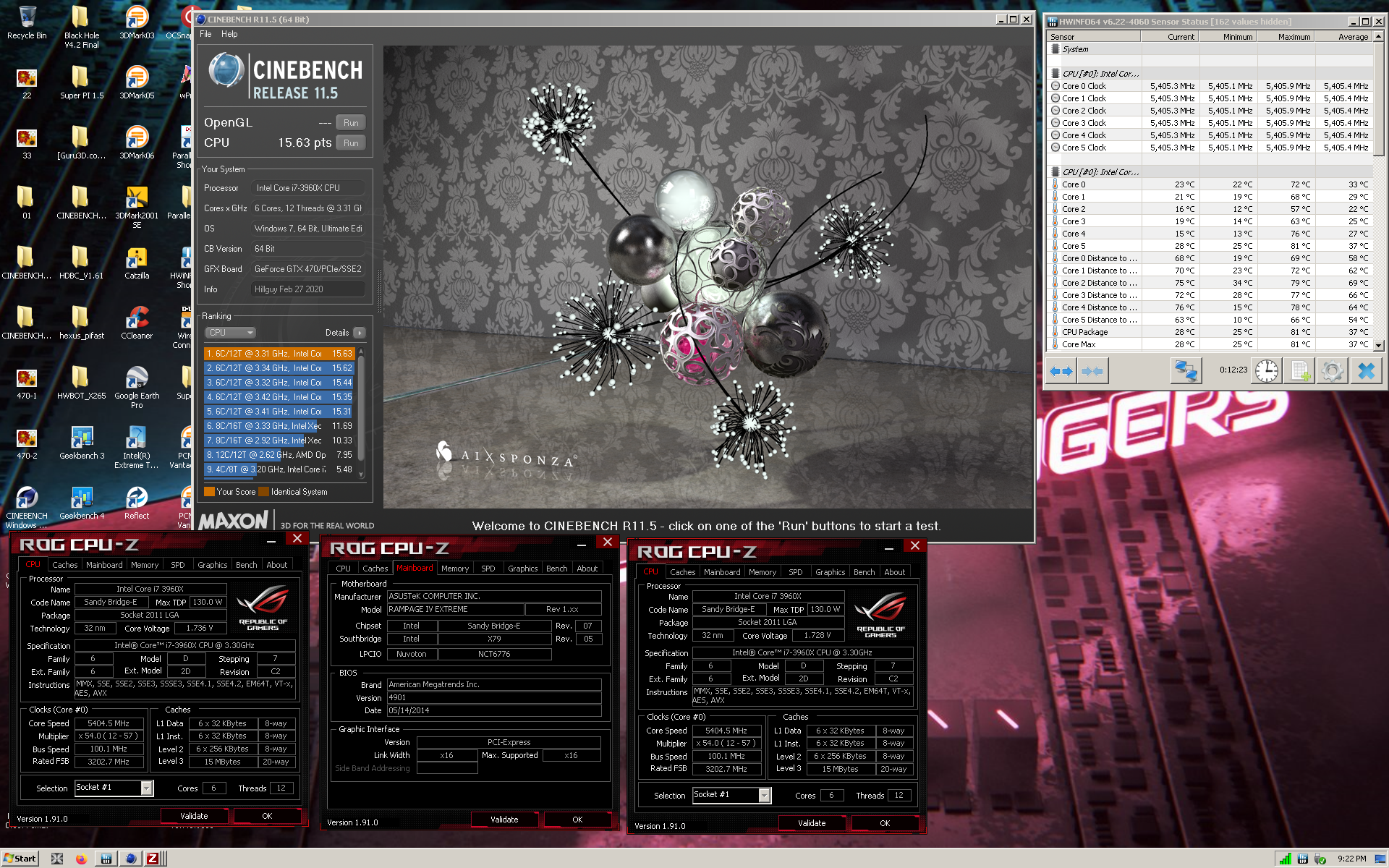Switch to Mainboard tab in right CPU-Z

722,572
